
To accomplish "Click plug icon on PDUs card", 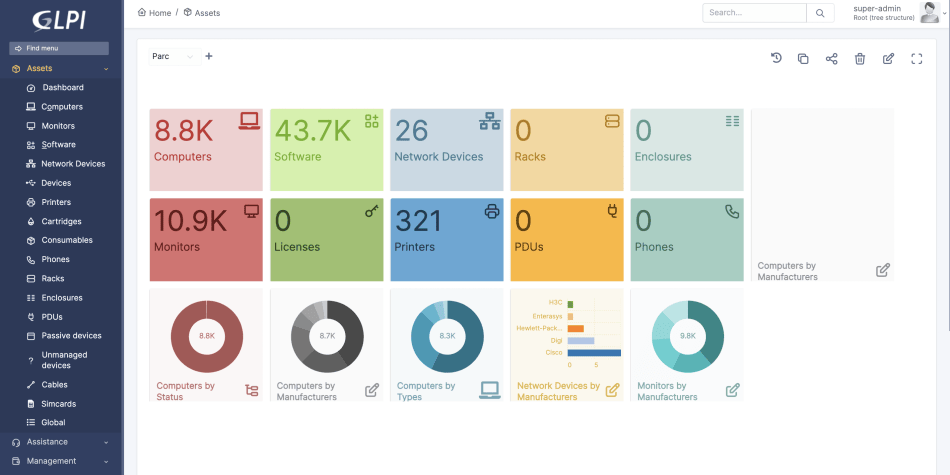I will pos(612,211).
